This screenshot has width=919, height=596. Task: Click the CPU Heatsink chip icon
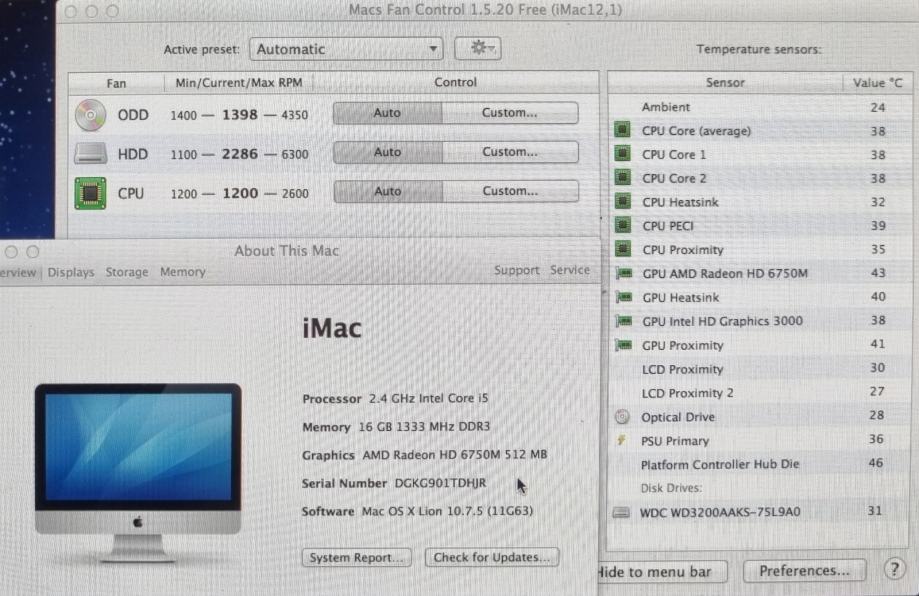pos(622,202)
